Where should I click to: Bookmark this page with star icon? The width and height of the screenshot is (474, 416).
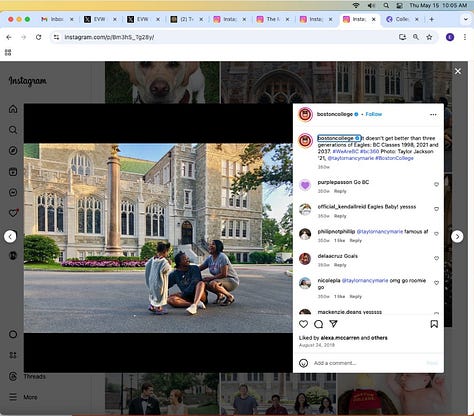(x=429, y=37)
